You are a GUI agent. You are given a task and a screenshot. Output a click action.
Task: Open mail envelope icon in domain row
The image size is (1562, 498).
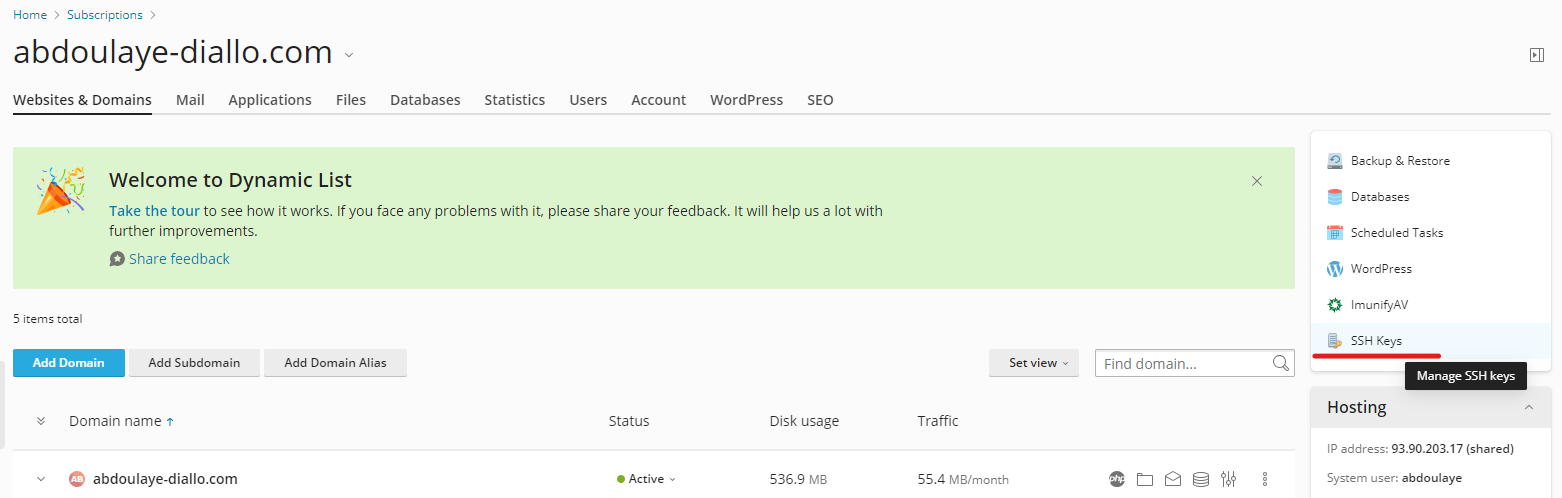click(1173, 479)
